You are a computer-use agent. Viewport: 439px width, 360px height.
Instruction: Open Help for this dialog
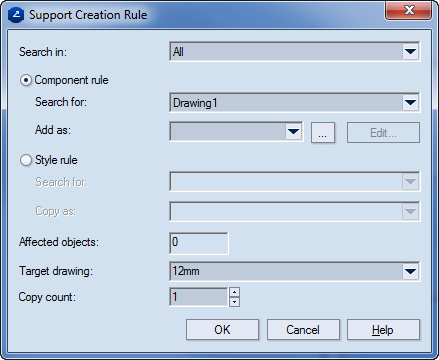pyautogui.click(x=383, y=330)
